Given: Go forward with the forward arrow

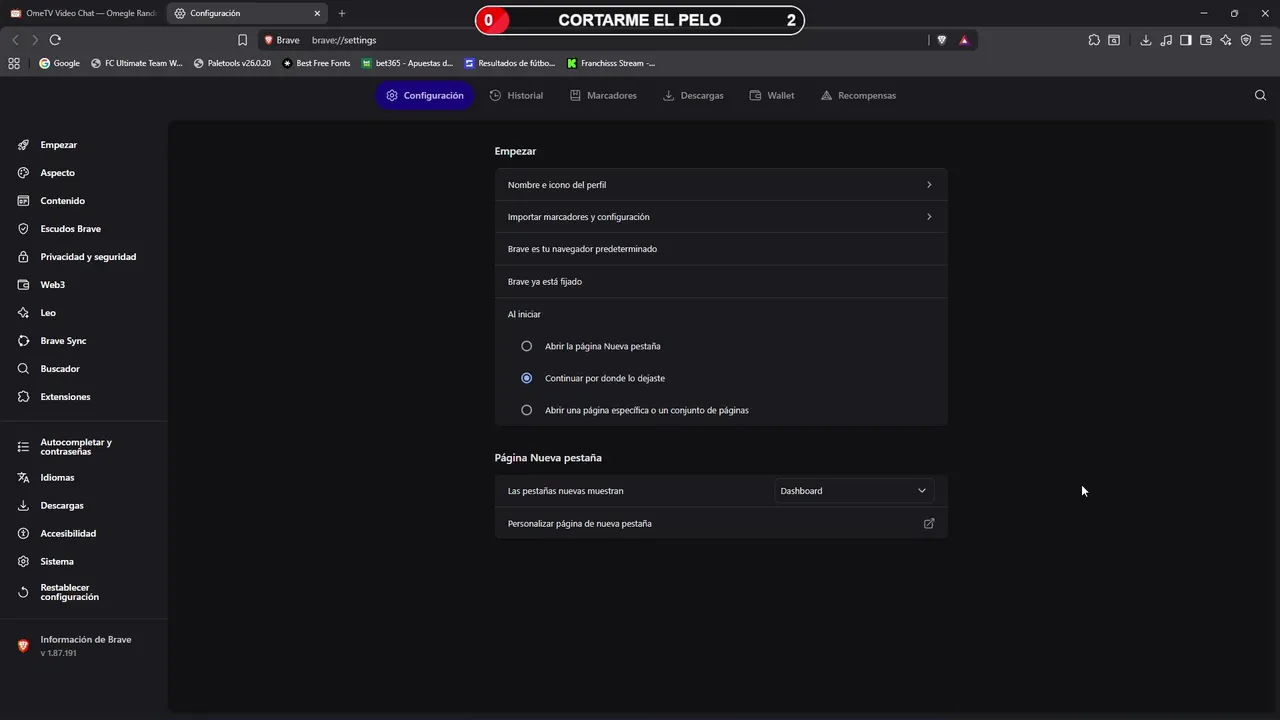Looking at the screenshot, I should pos(35,40).
